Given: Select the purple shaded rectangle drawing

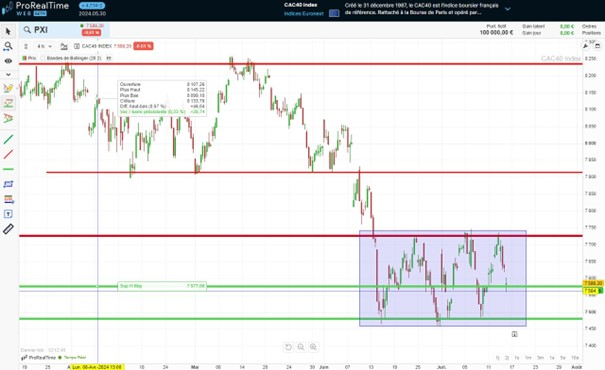Looking at the screenshot, I should pos(443,278).
